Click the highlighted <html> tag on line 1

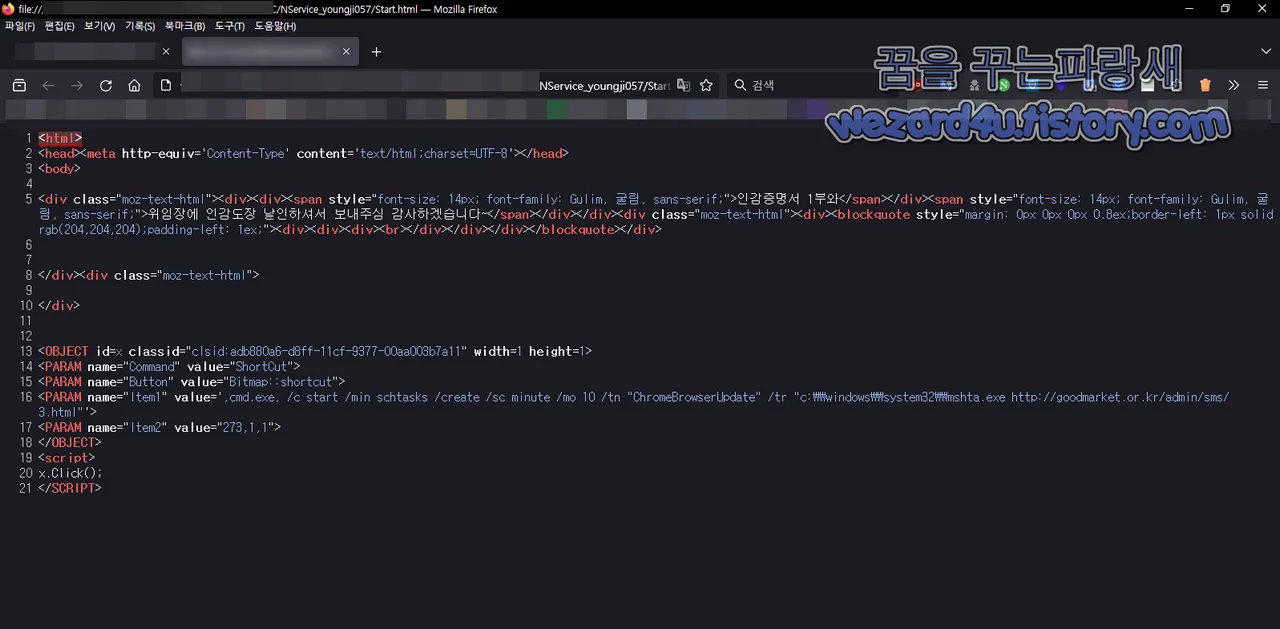pyautogui.click(x=60, y=138)
